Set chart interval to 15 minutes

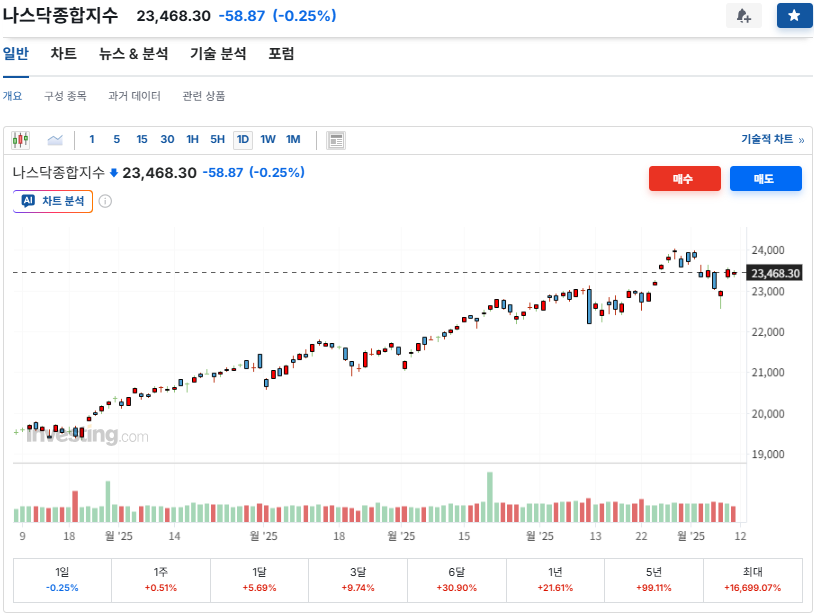142,140
